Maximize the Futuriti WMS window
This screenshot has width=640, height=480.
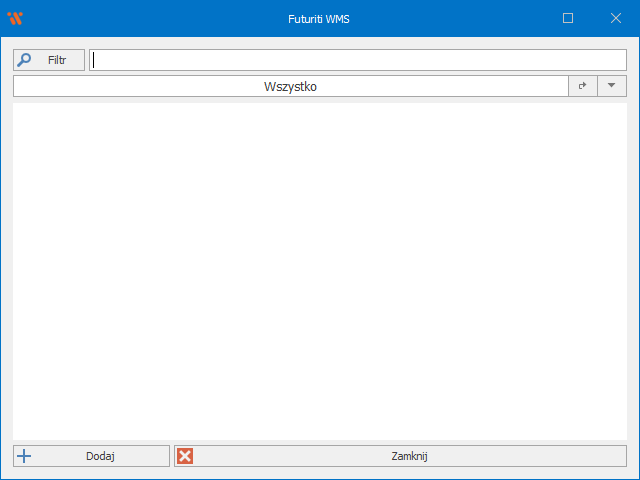pyautogui.click(x=568, y=18)
